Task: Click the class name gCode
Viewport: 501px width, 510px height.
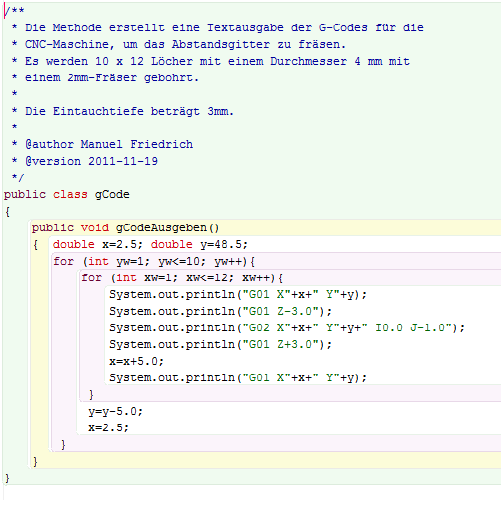Action: pos(112,194)
